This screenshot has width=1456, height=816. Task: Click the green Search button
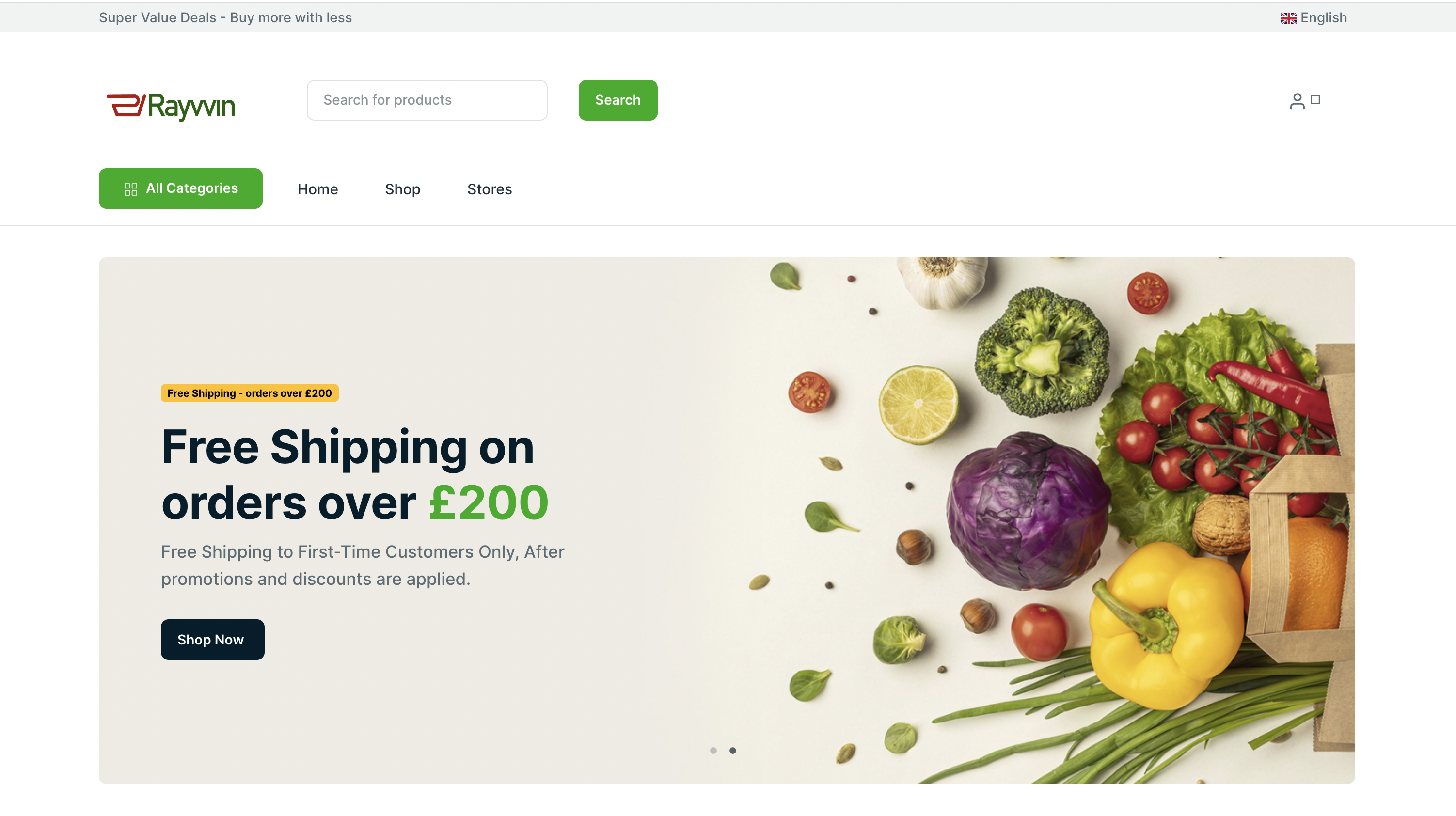click(618, 100)
